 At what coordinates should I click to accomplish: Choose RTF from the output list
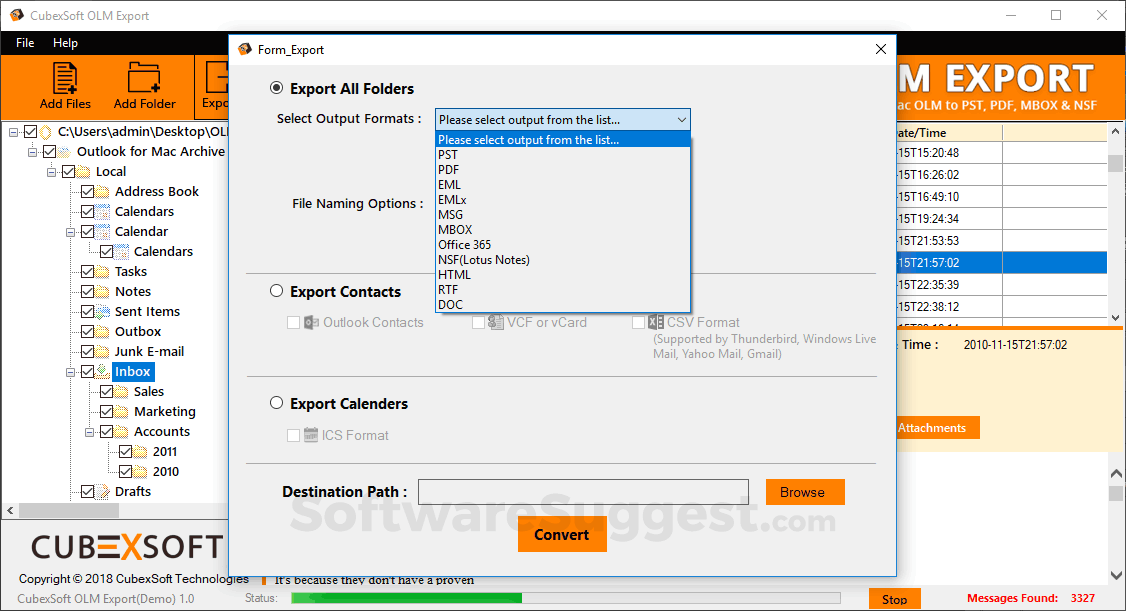coord(563,289)
